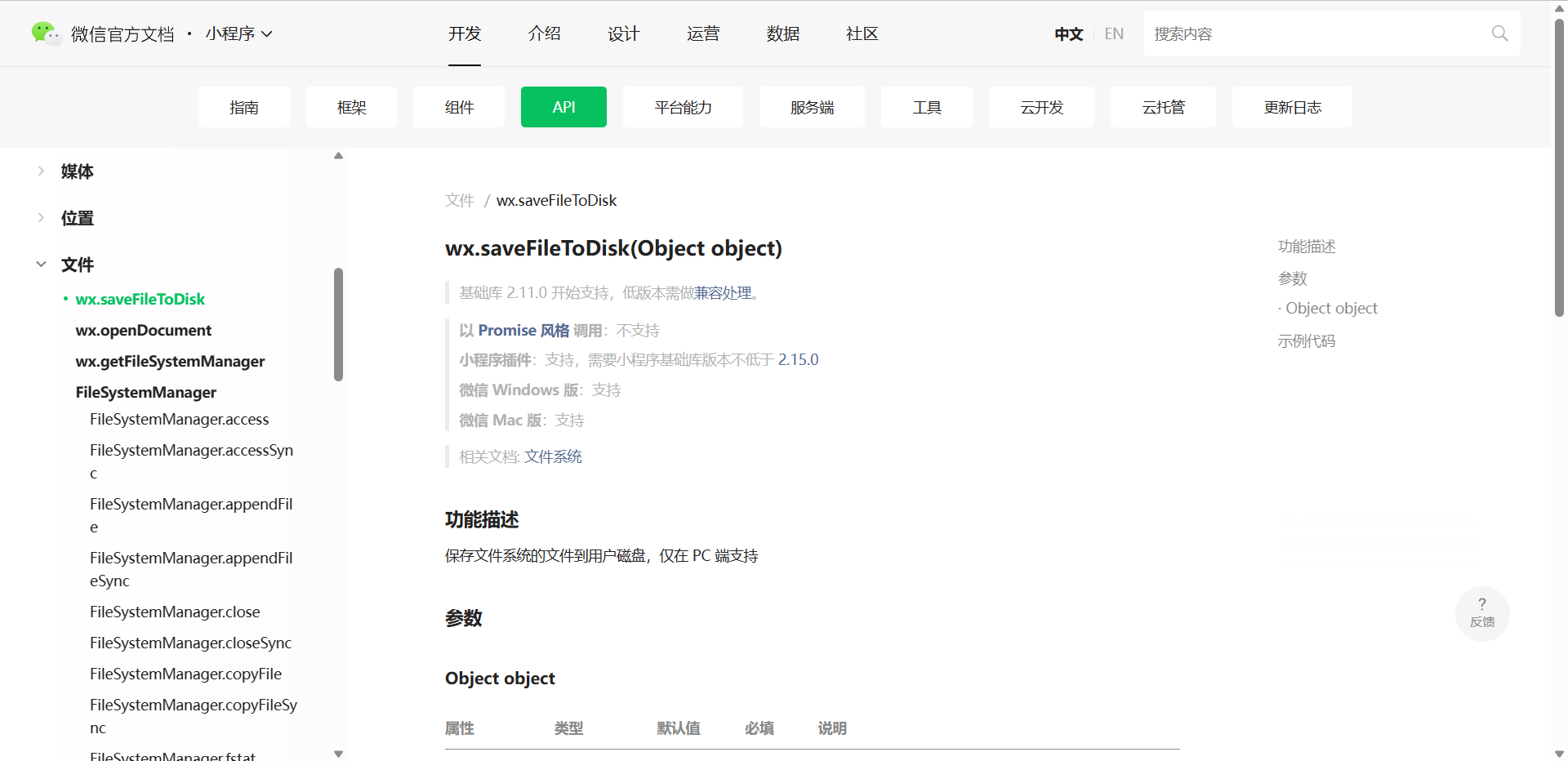Jump to 功能描述 in page outline
This screenshot has width=1568, height=761.
[x=1307, y=246]
